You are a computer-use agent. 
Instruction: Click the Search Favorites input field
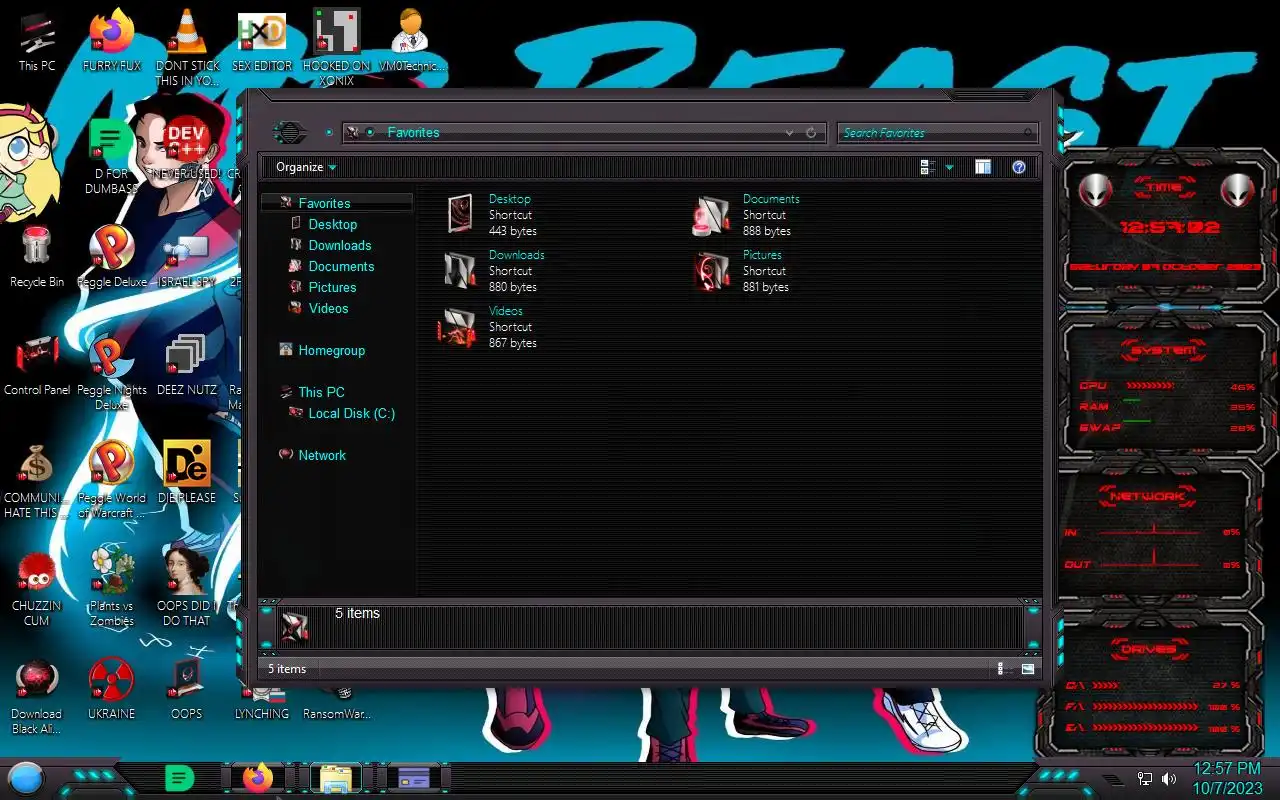point(937,132)
